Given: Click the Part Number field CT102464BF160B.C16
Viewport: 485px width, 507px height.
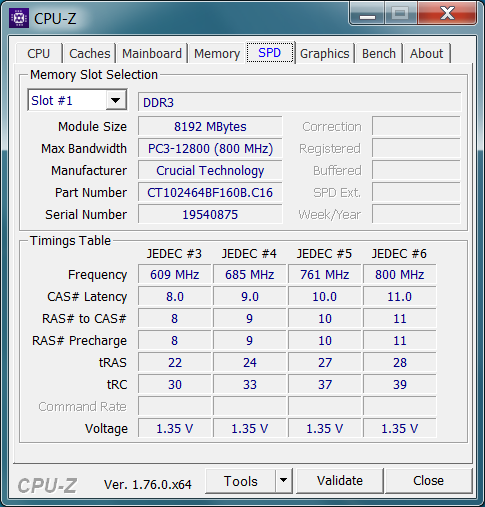Looking at the screenshot, I should 210,193.
